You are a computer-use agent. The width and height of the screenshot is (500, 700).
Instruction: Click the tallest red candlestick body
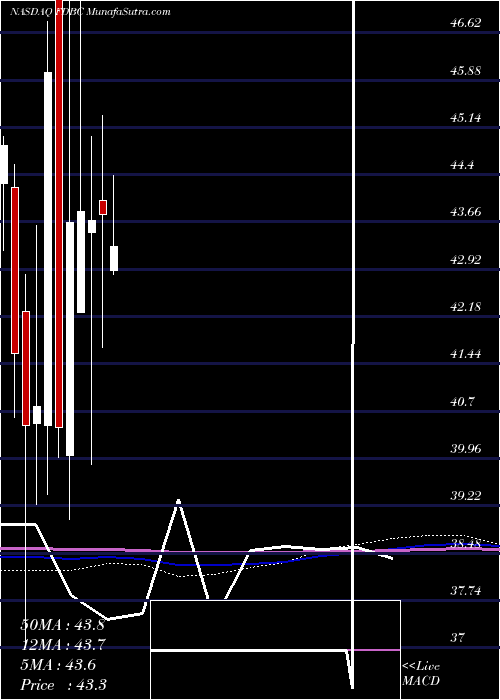point(59,214)
